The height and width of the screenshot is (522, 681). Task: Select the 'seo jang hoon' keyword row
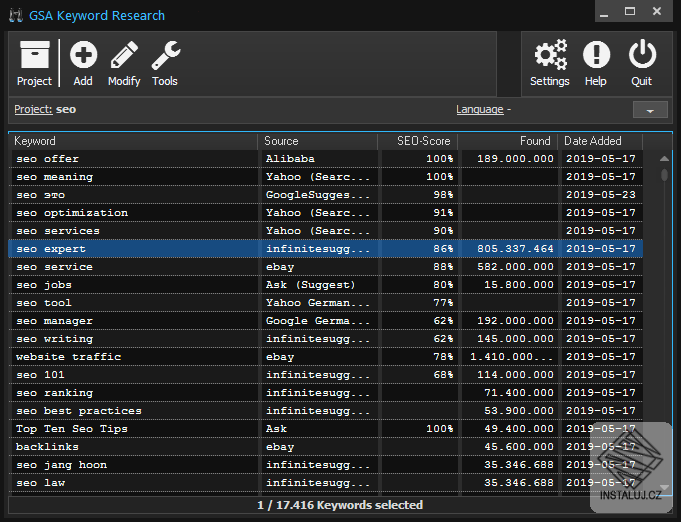[326, 465]
